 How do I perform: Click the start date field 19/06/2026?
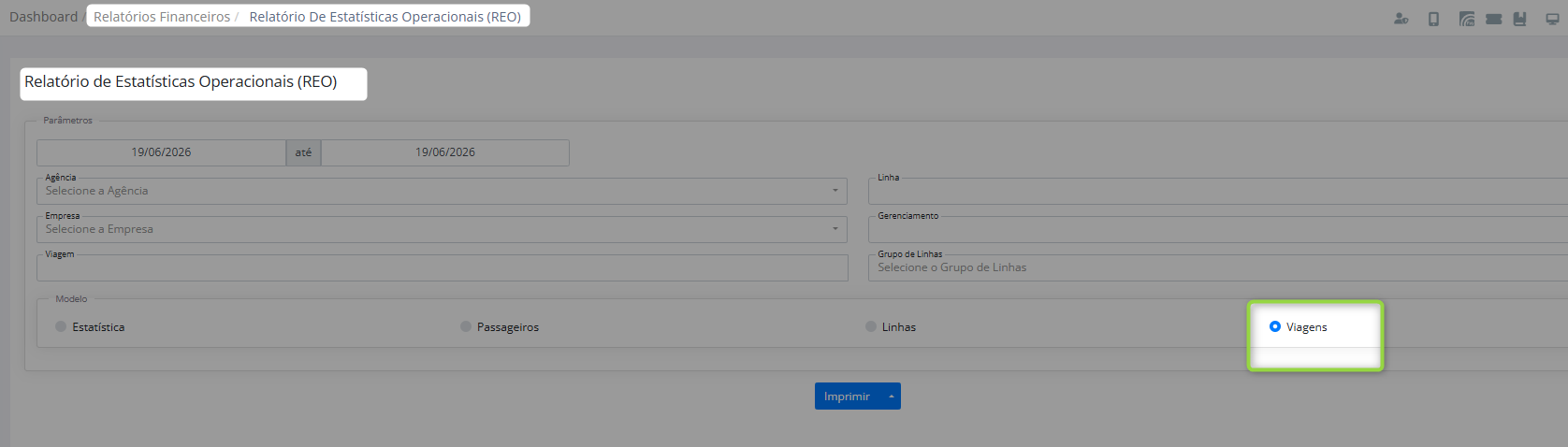161,152
